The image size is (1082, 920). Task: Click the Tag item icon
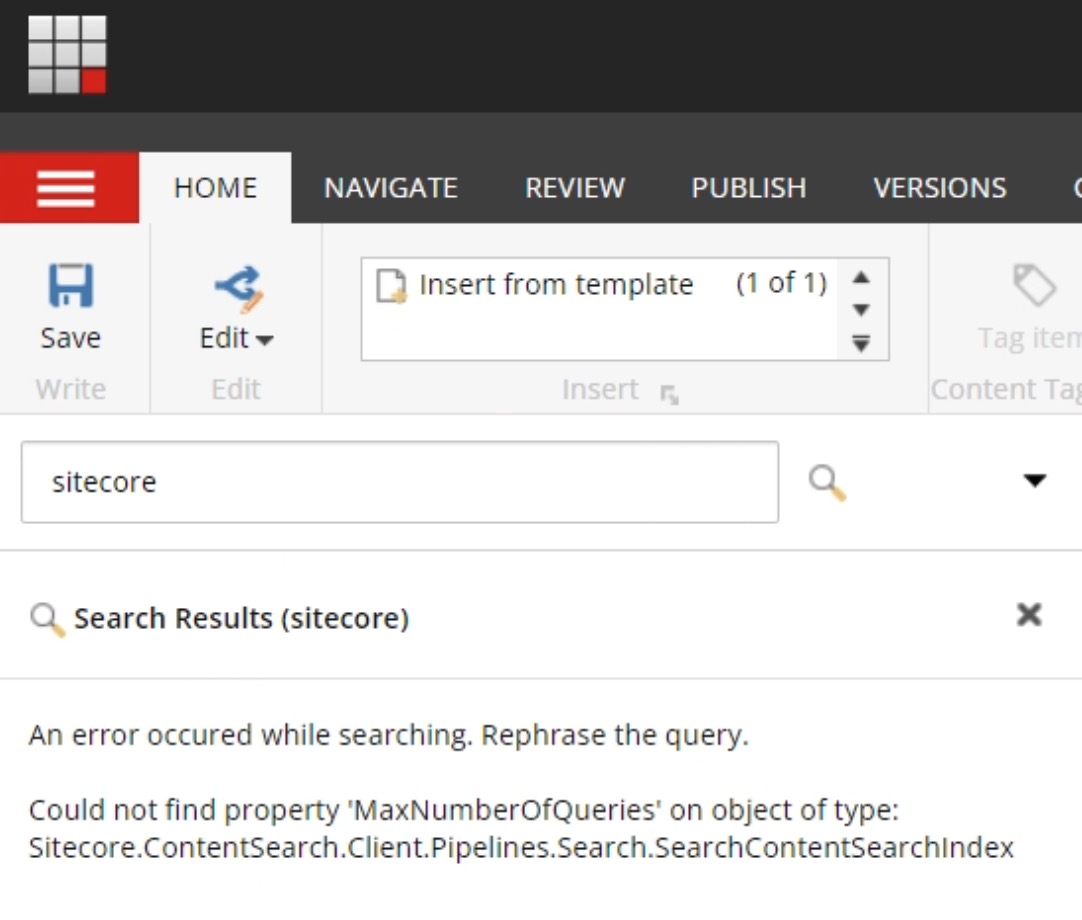(1034, 287)
